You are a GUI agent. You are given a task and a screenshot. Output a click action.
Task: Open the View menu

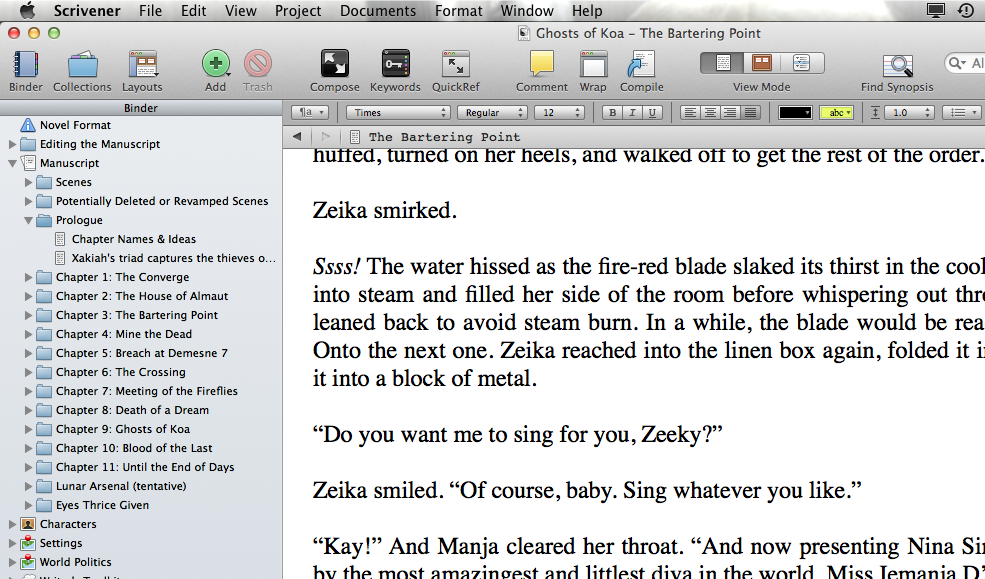241,11
